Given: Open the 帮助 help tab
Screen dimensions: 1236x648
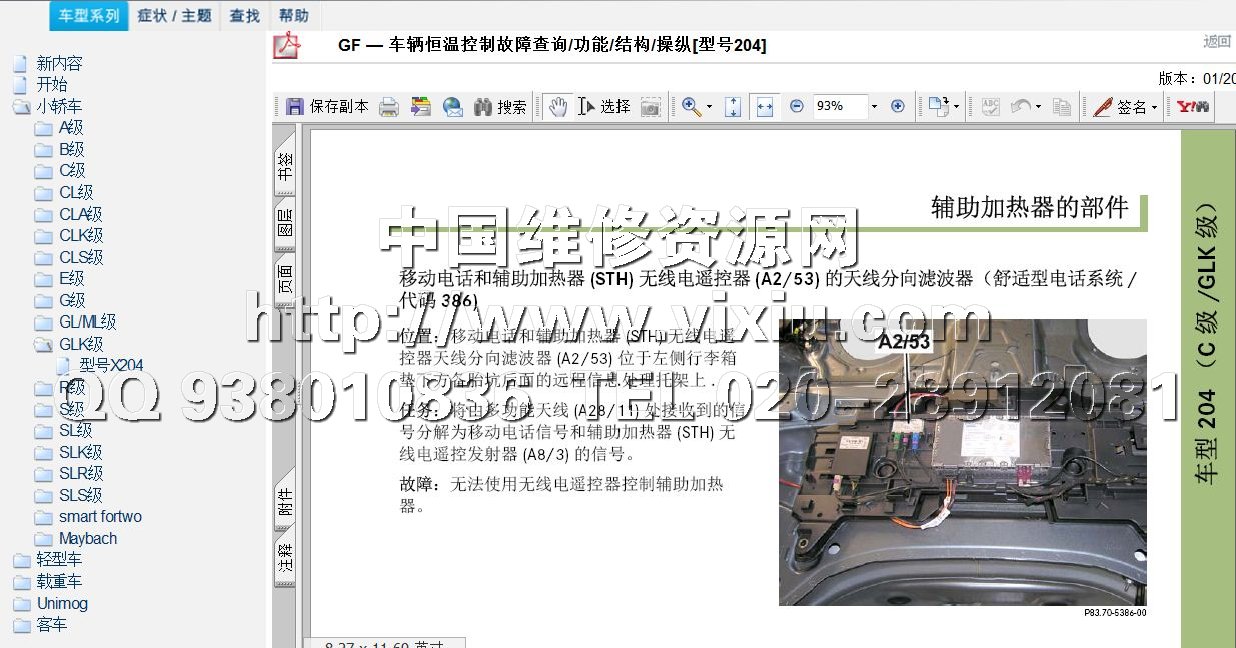Looking at the screenshot, I should pyautogui.click(x=293, y=16).
